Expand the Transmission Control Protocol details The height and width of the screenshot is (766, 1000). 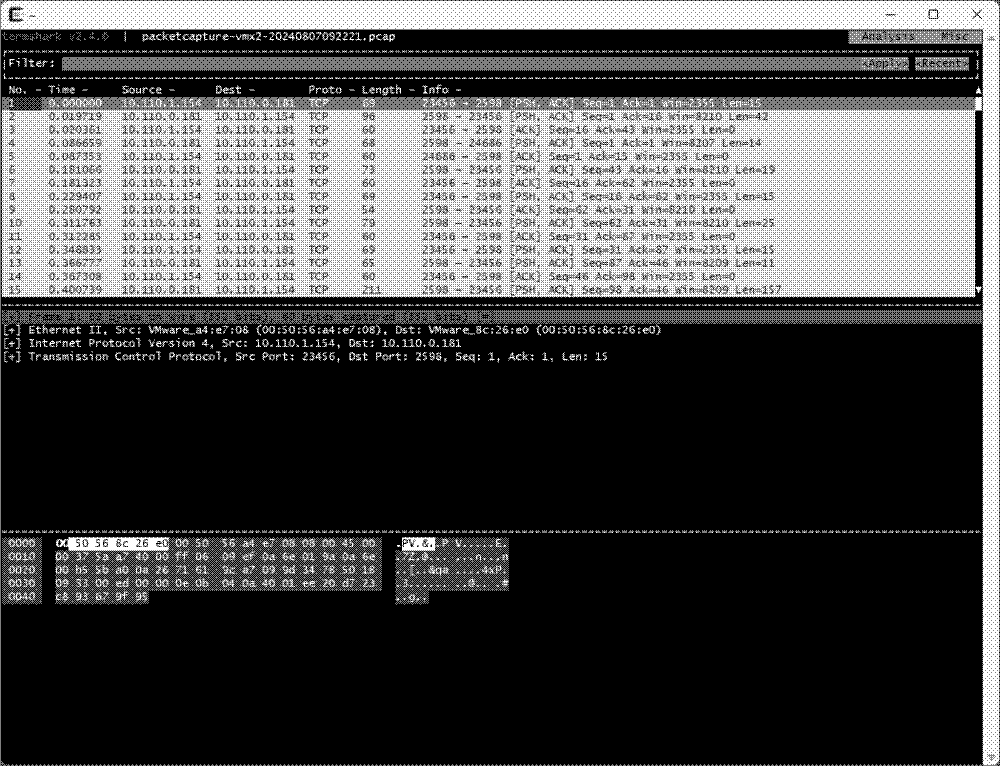coord(12,356)
